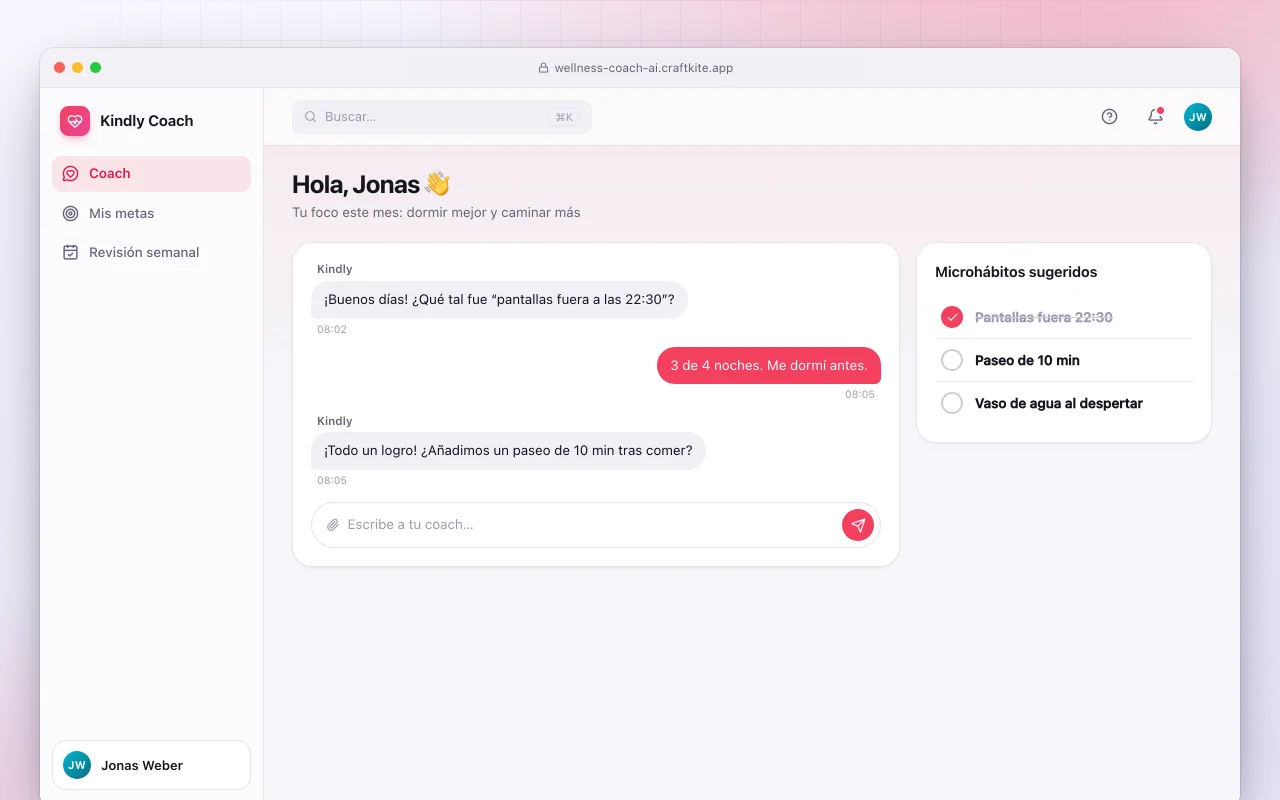Viewport: 1280px width, 800px height.
Task: Click the calendar icon beside Revisión semanal
Action: click(x=70, y=252)
